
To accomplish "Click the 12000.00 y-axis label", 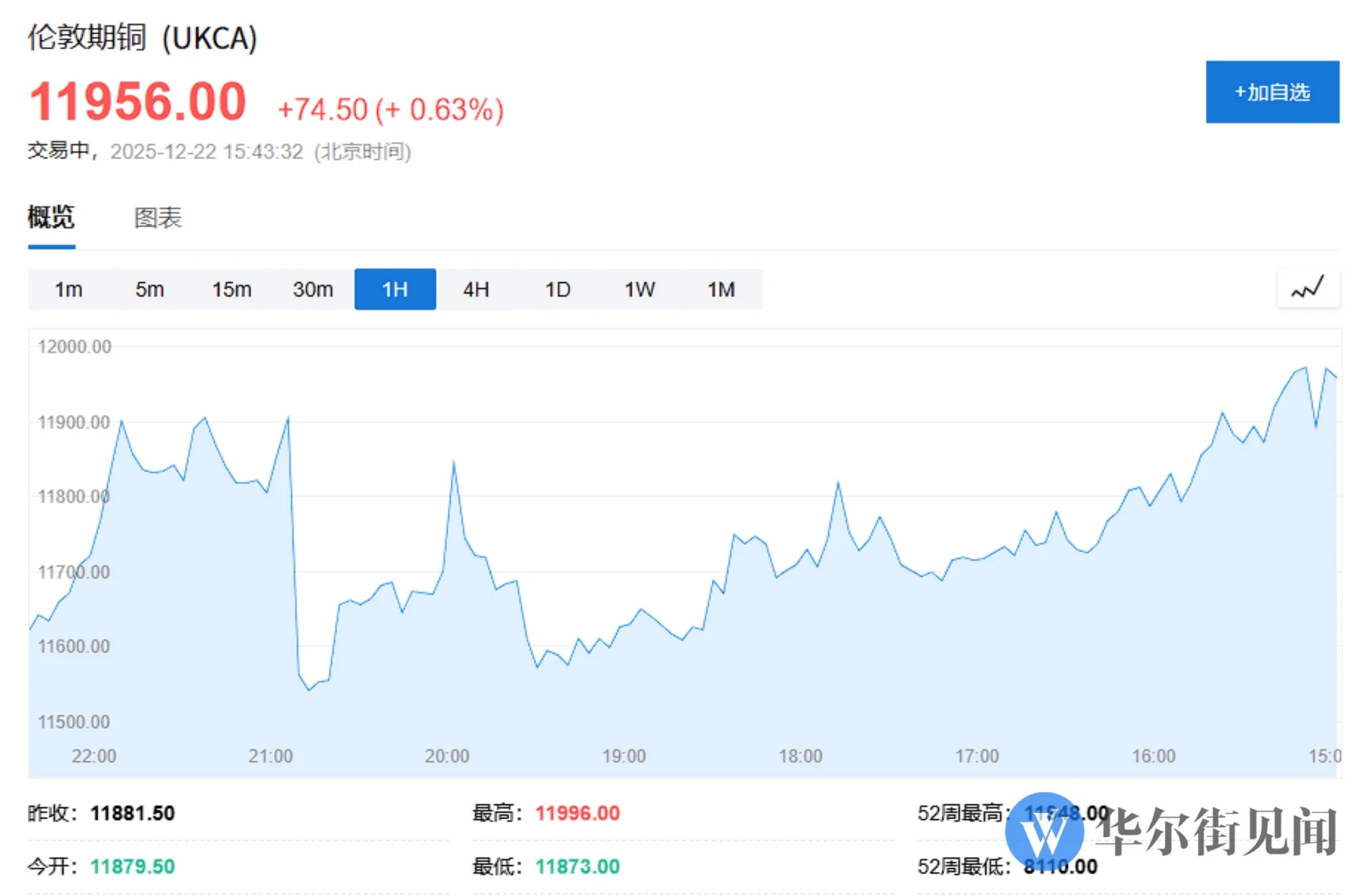I will (x=75, y=347).
